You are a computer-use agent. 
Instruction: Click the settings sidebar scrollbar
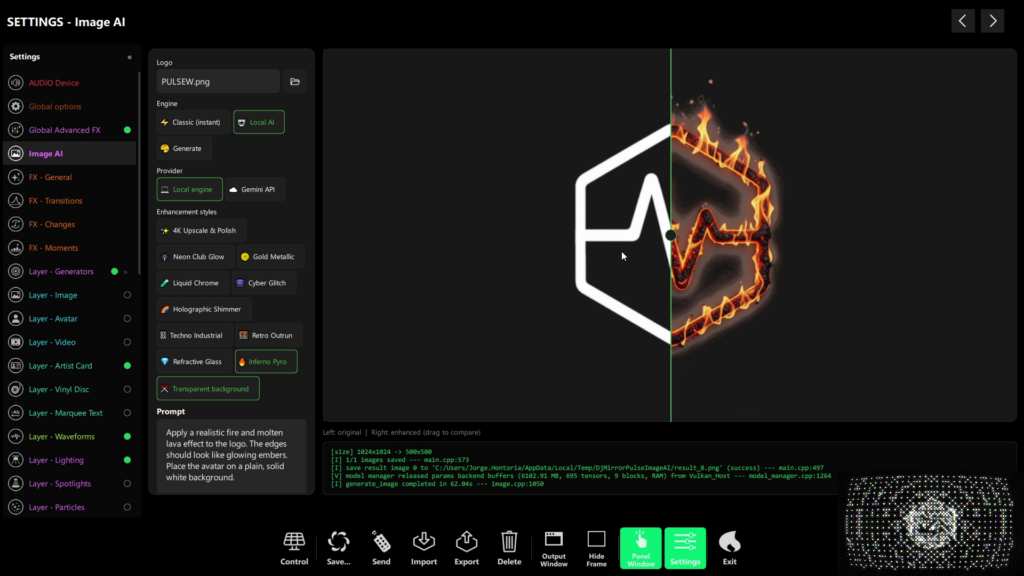click(139, 173)
